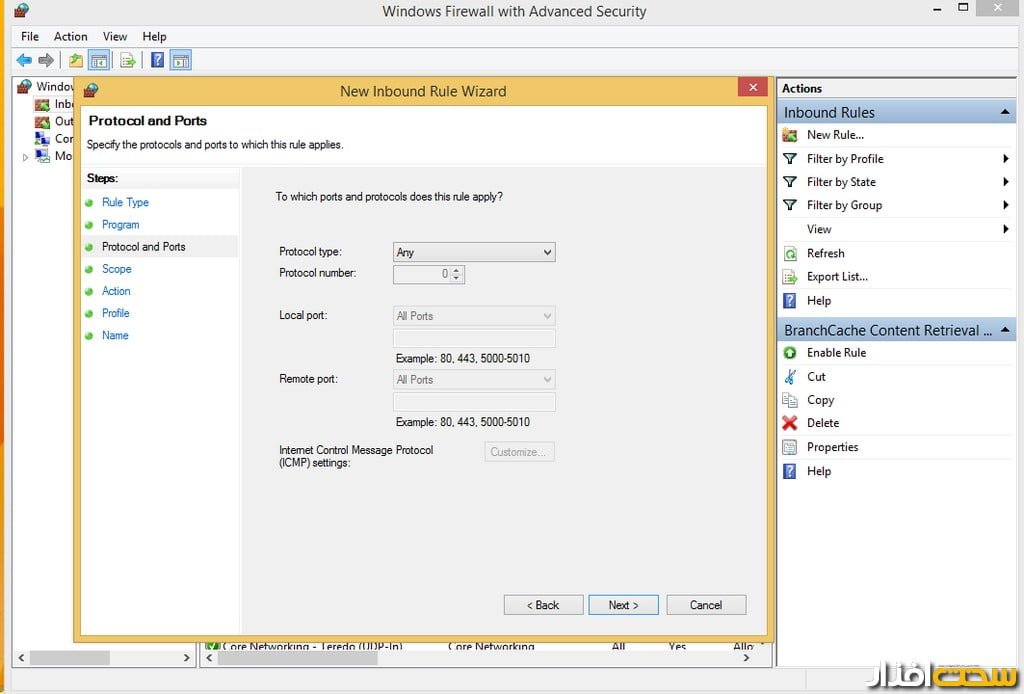Go to the Rule Type wizard step
The height and width of the screenshot is (694, 1024).
125,203
